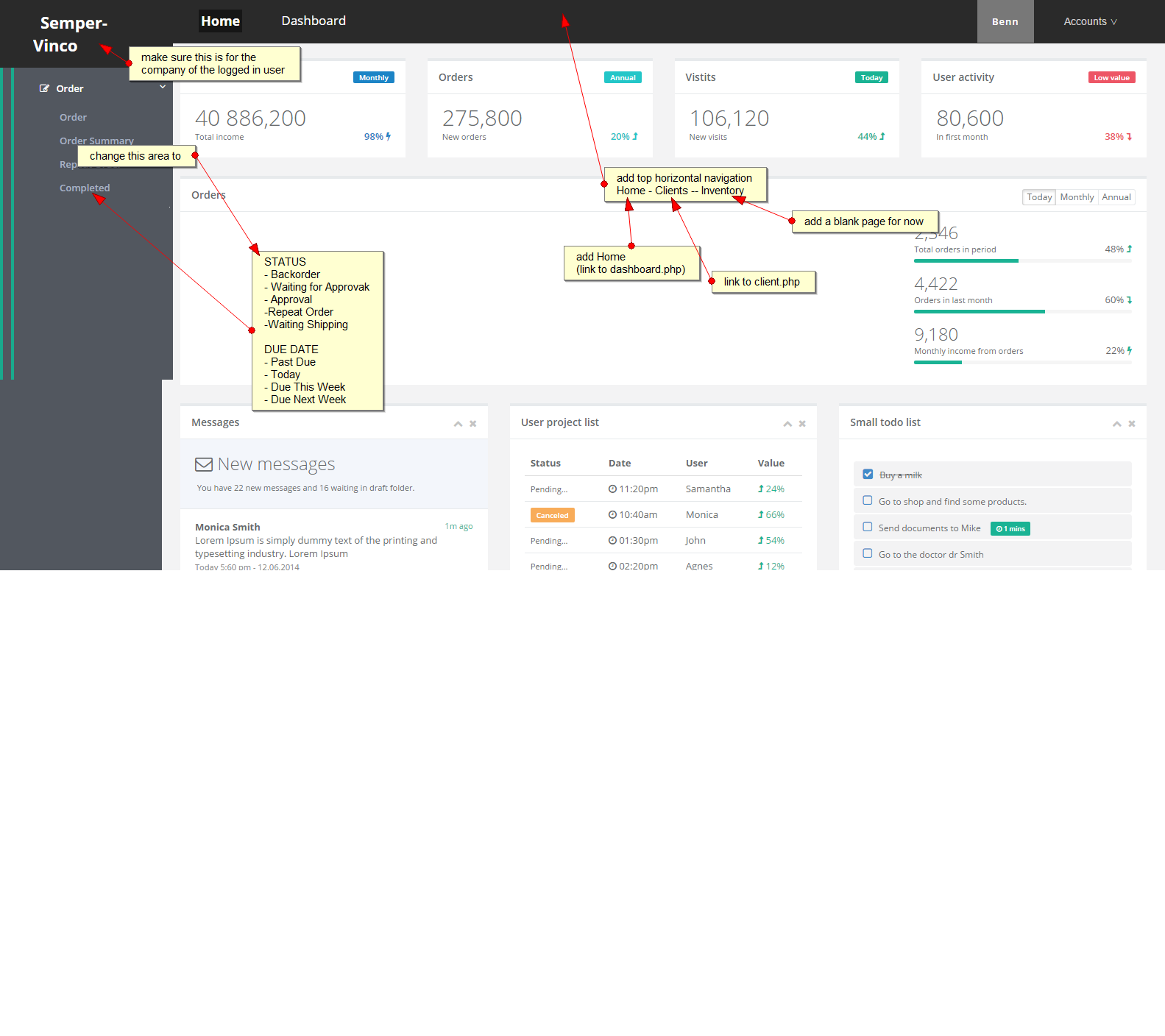Open the Order submenu link
Image resolution: width=1165 pixels, height=1036 pixels.
pos(73,117)
